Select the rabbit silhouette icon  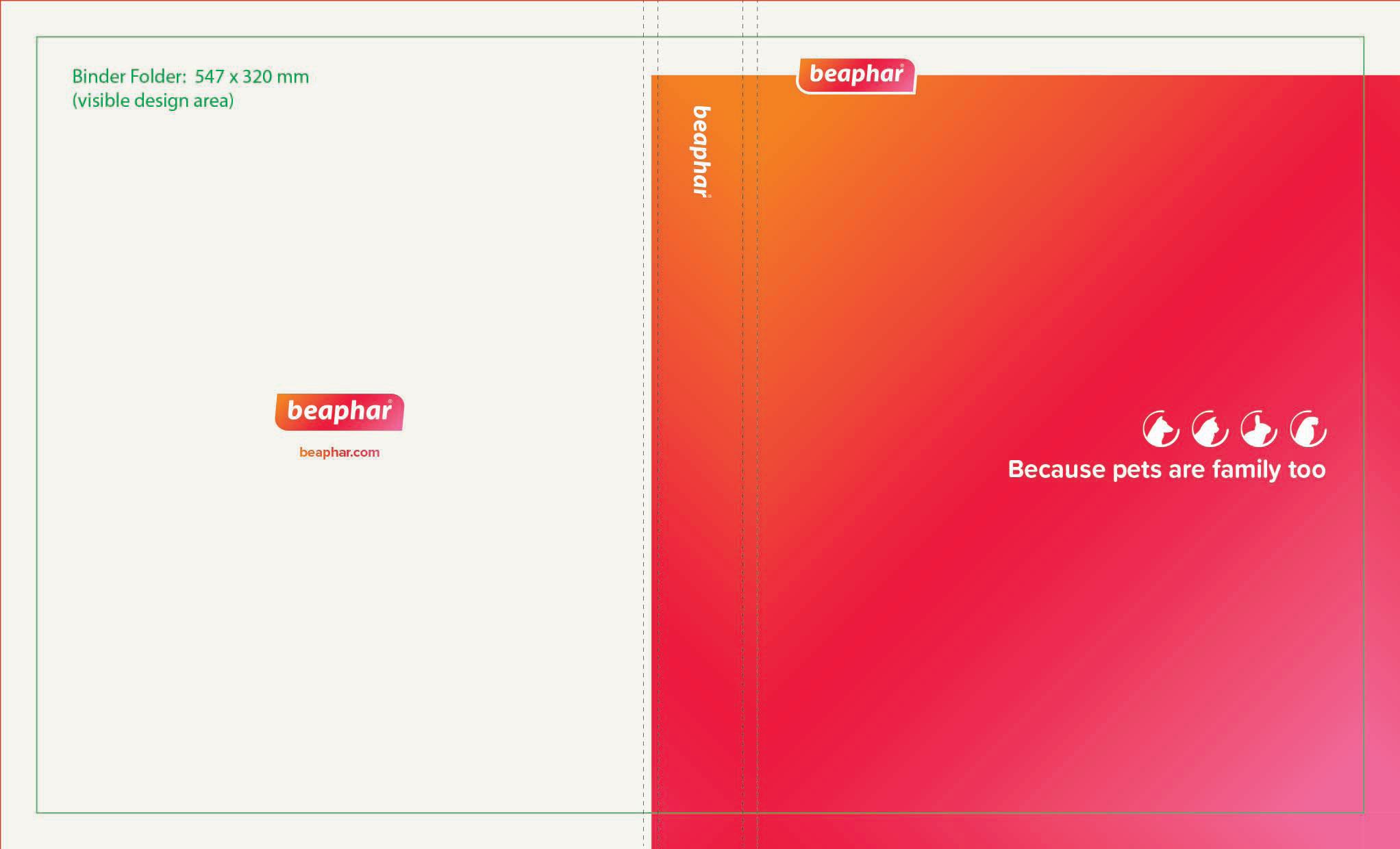click(1259, 429)
